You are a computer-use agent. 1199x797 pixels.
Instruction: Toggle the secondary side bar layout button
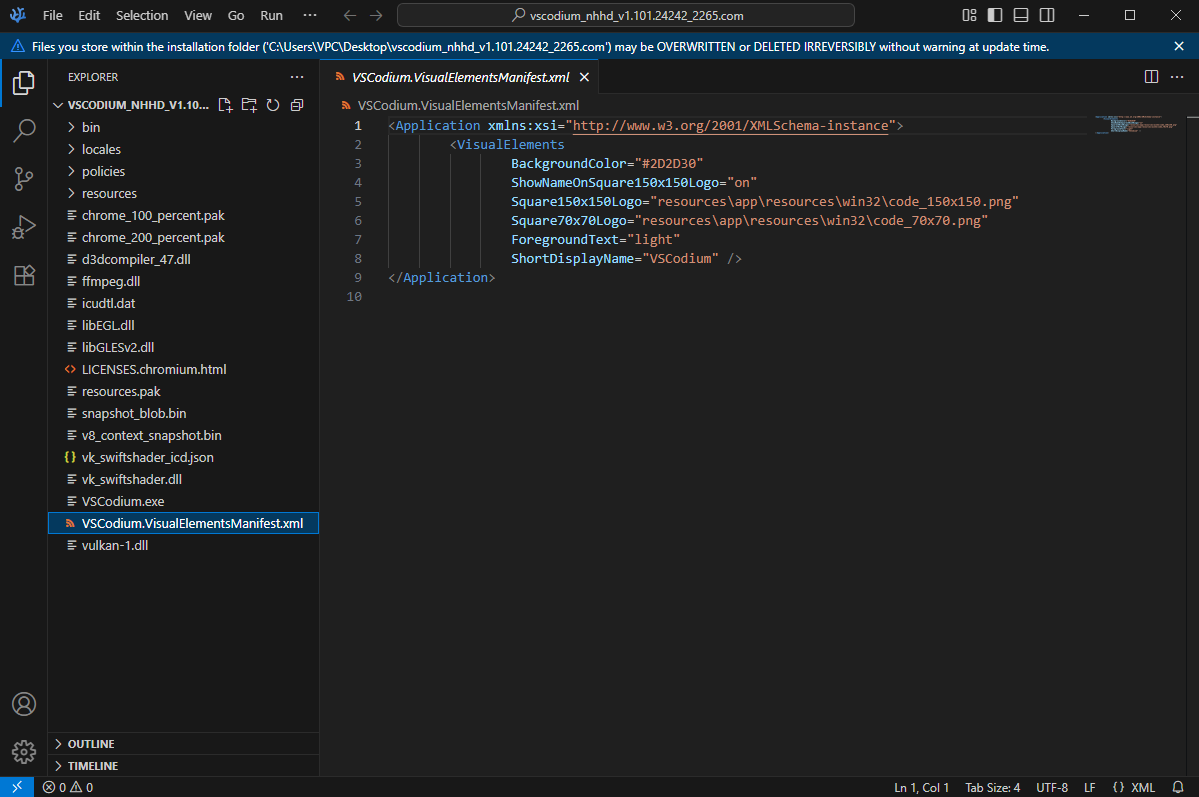click(x=1047, y=15)
